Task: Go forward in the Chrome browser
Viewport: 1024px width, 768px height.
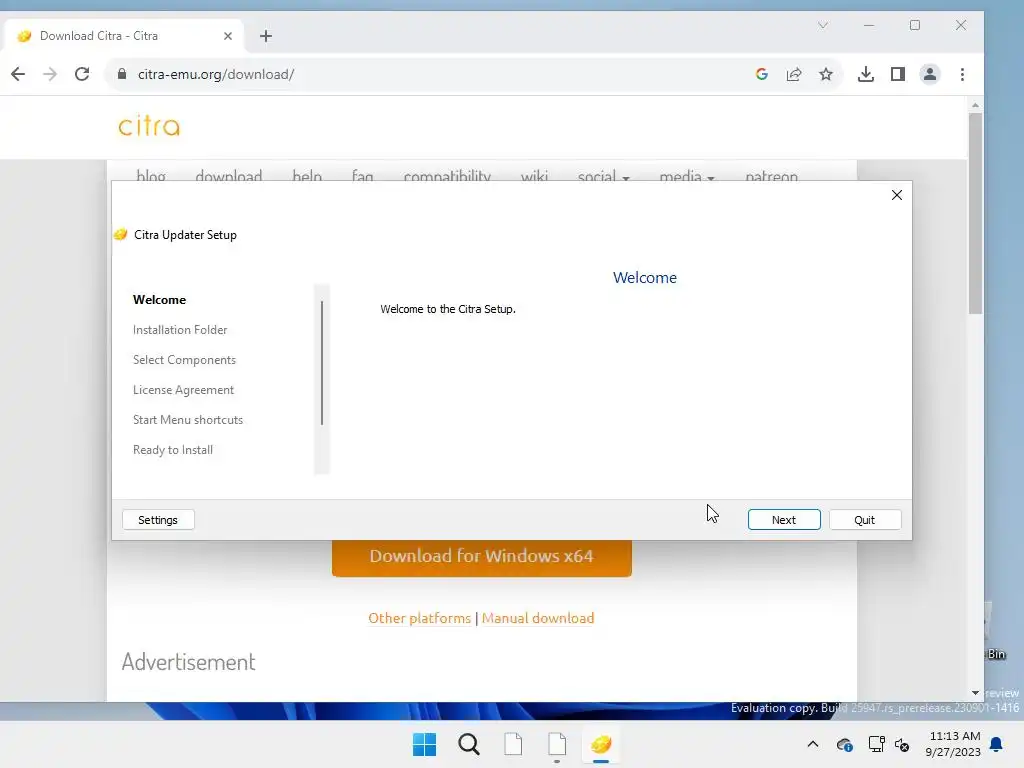Action: (x=50, y=74)
